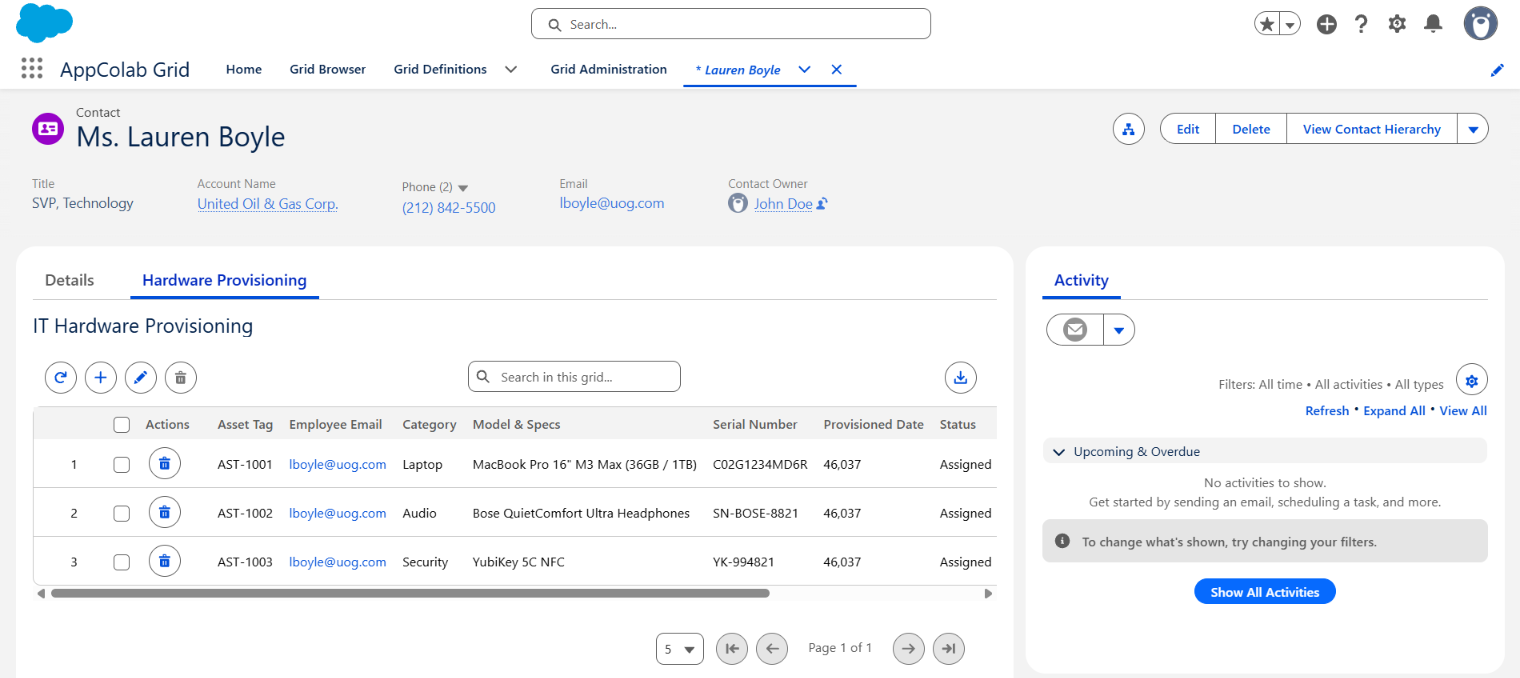Click the grid edit pencil icon

point(141,377)
